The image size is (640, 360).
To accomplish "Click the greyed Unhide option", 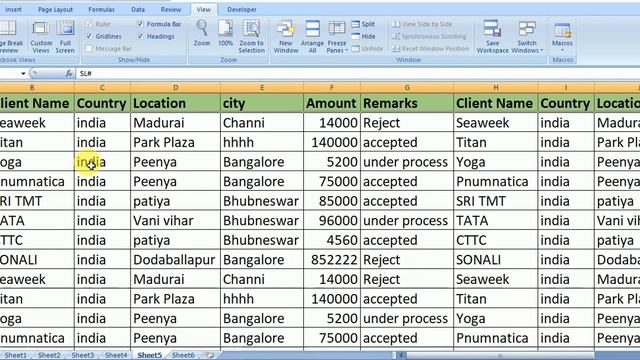I will 367,49.
